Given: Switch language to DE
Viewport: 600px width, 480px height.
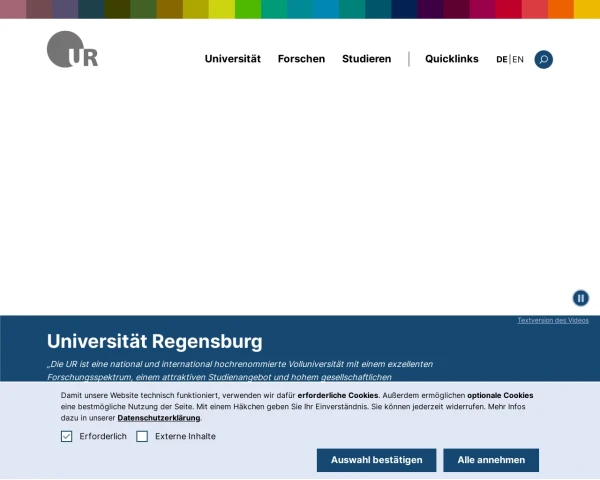Looking at the screenshot, I should pos(502,59).
